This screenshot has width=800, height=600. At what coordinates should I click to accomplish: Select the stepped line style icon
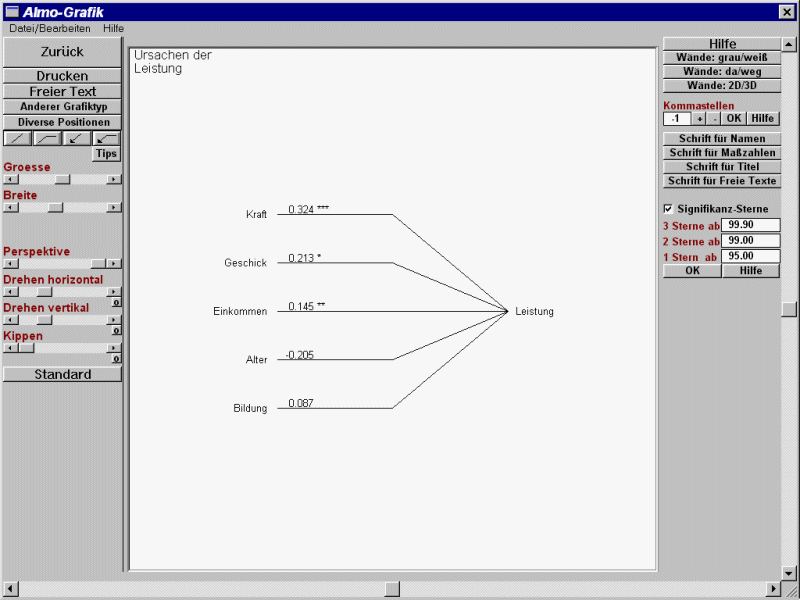[47, 138]
